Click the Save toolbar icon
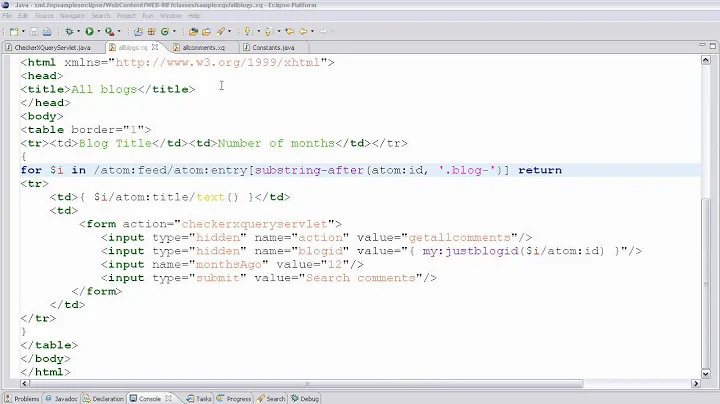Viewport: 720px width, 404px height. [34, 32]
